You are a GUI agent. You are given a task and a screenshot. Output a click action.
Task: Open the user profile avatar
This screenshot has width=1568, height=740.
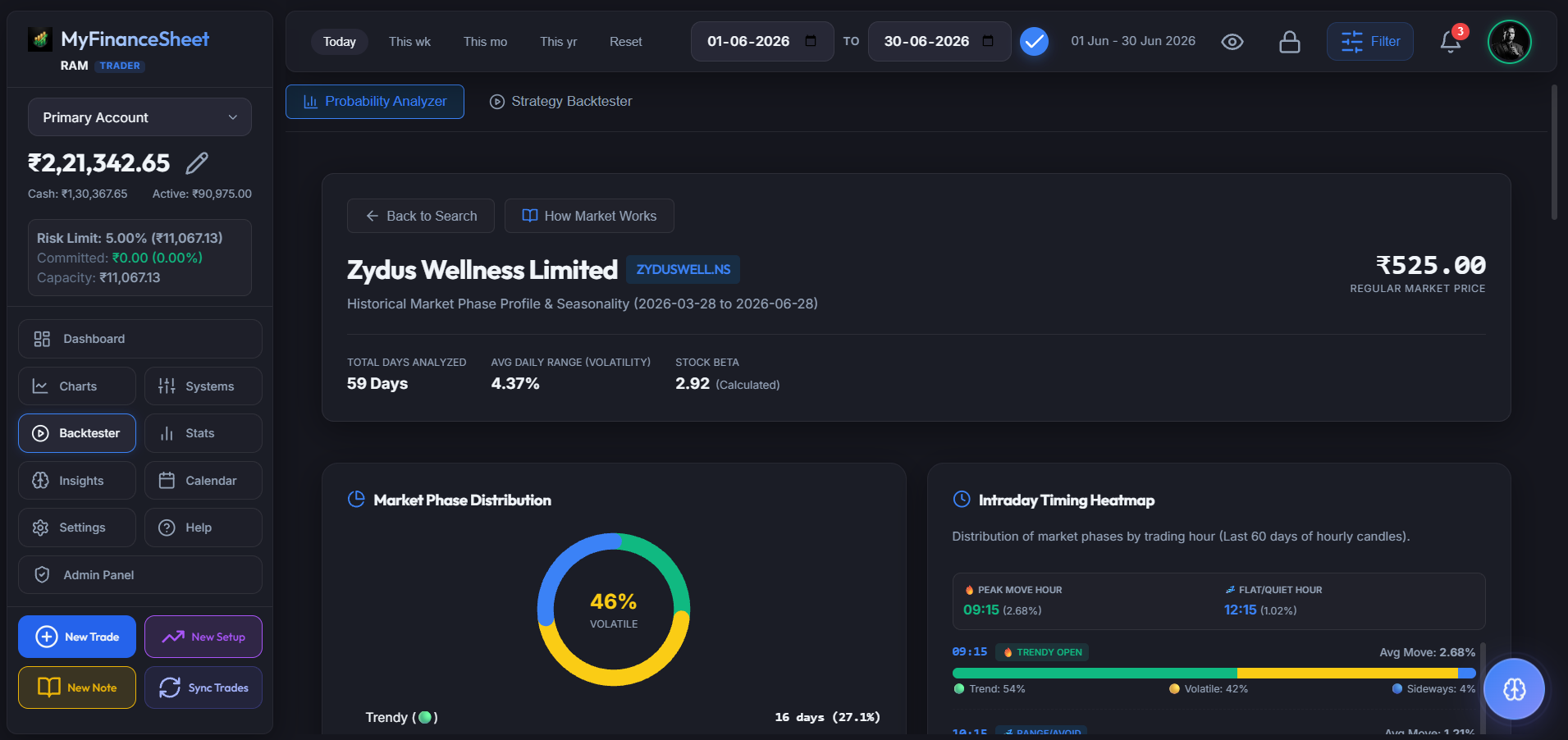(x=1510, y=41)
